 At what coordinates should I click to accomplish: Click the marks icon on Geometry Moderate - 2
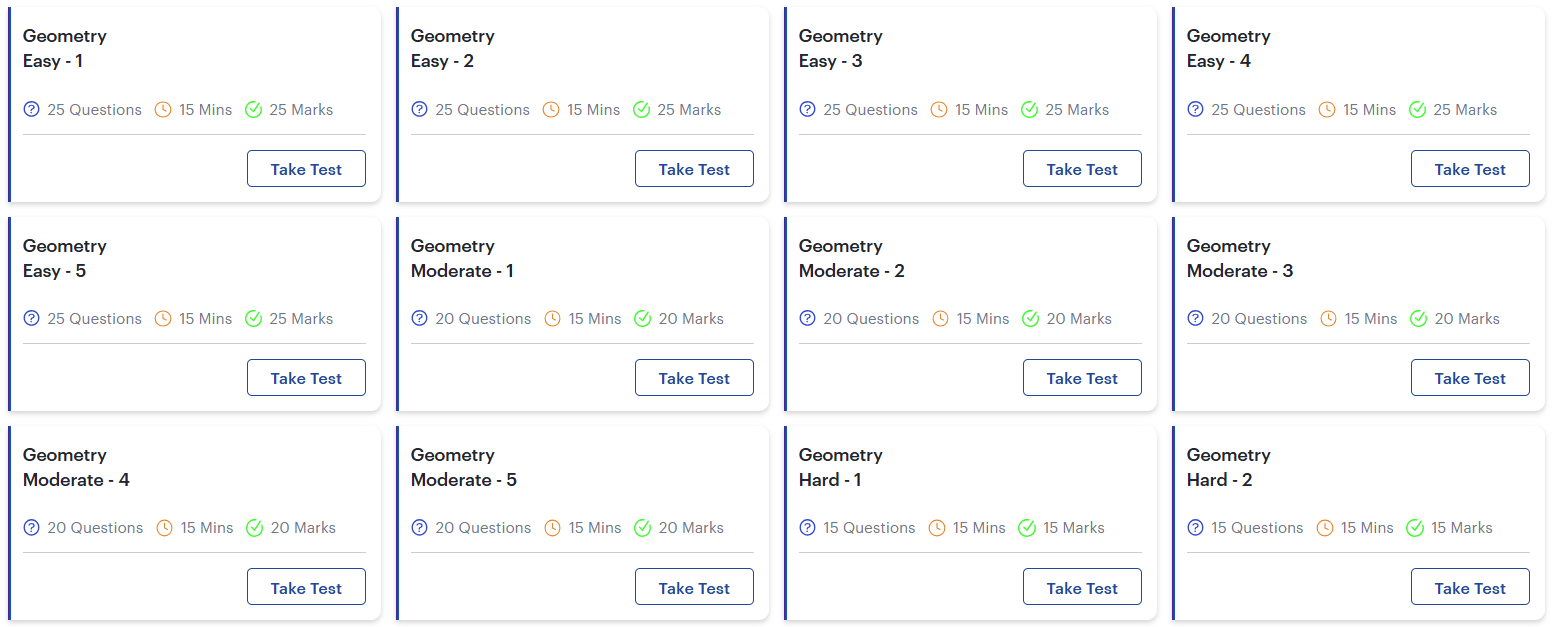pyautogui.click(x=1030, y=318)
